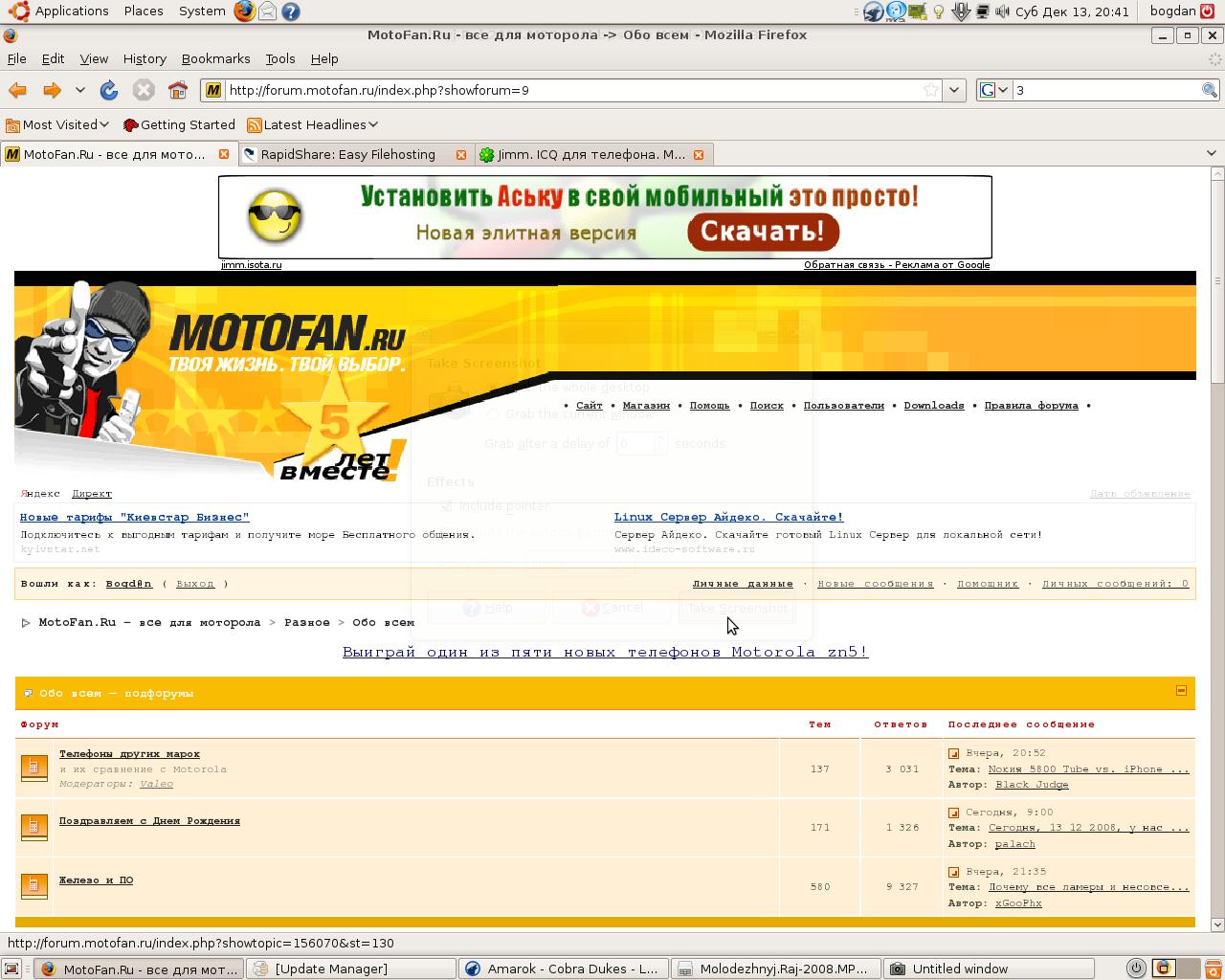The image size is (1225, 980).
Task: Open the System menu
Action: [x=202, y=11]
